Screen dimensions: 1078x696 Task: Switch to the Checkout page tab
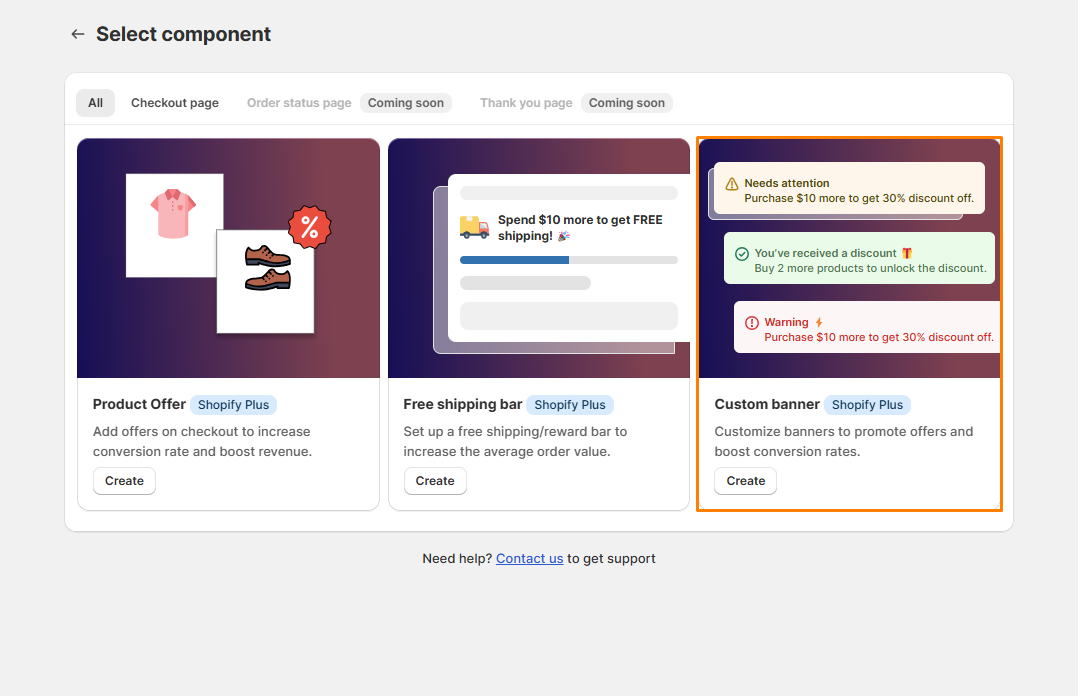point(174,102)
